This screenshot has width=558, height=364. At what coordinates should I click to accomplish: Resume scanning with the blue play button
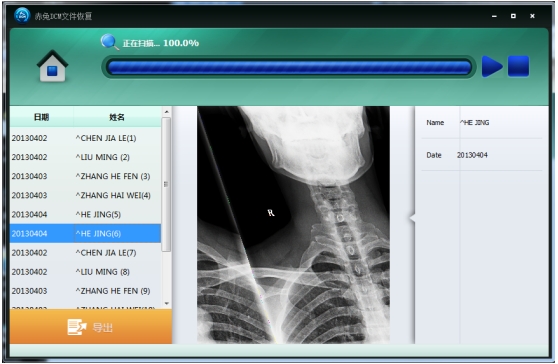492,67
